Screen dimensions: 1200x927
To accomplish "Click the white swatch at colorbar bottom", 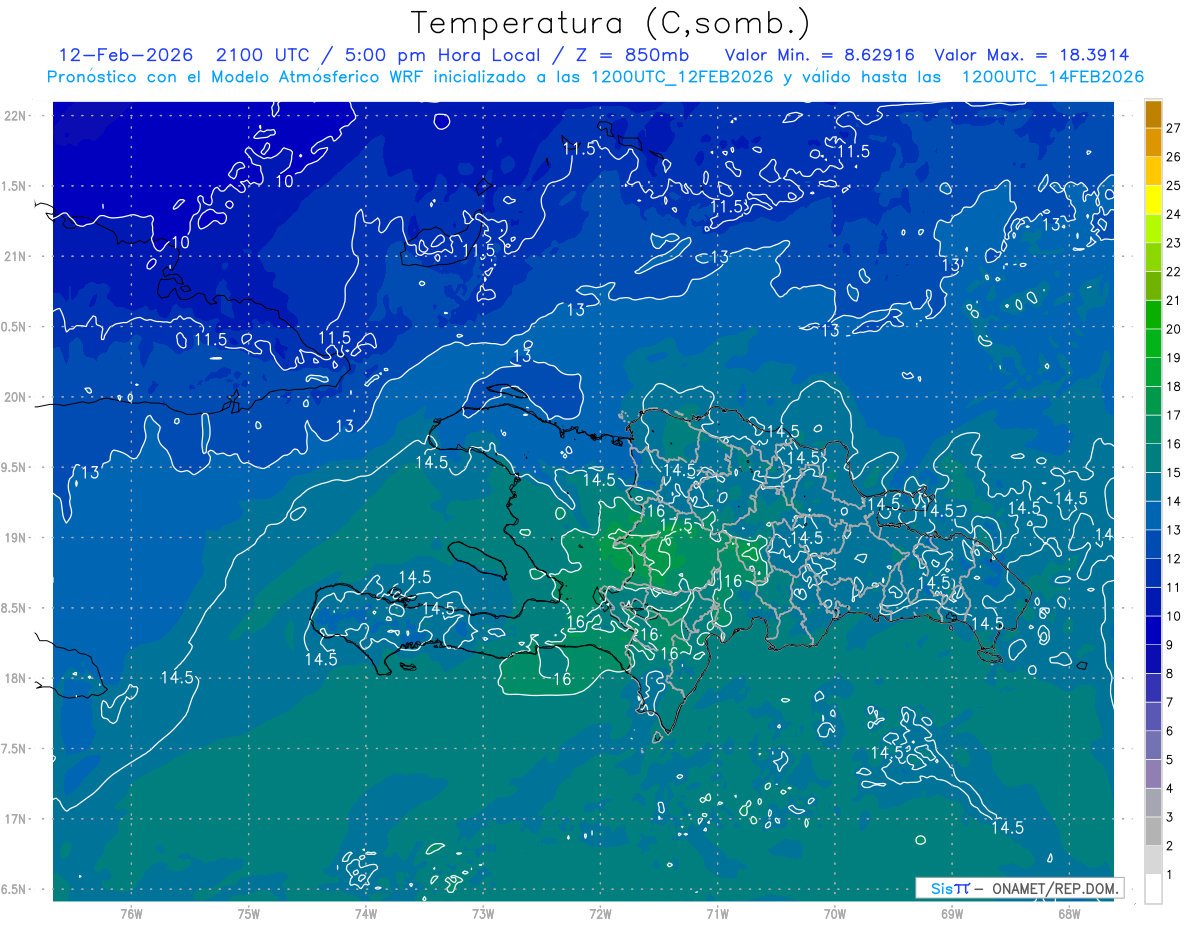I will pyautogui.click(x=1153, y=889).
